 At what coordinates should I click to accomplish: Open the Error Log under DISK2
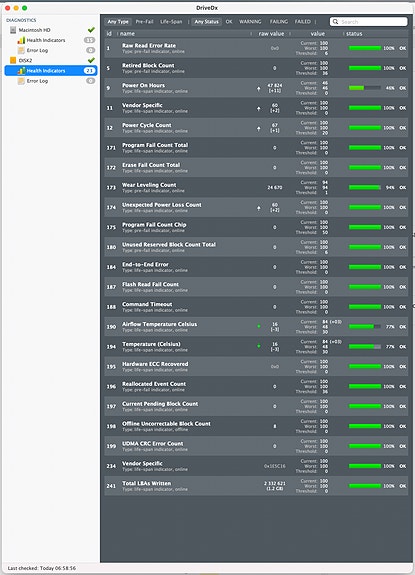pos(37,81)
